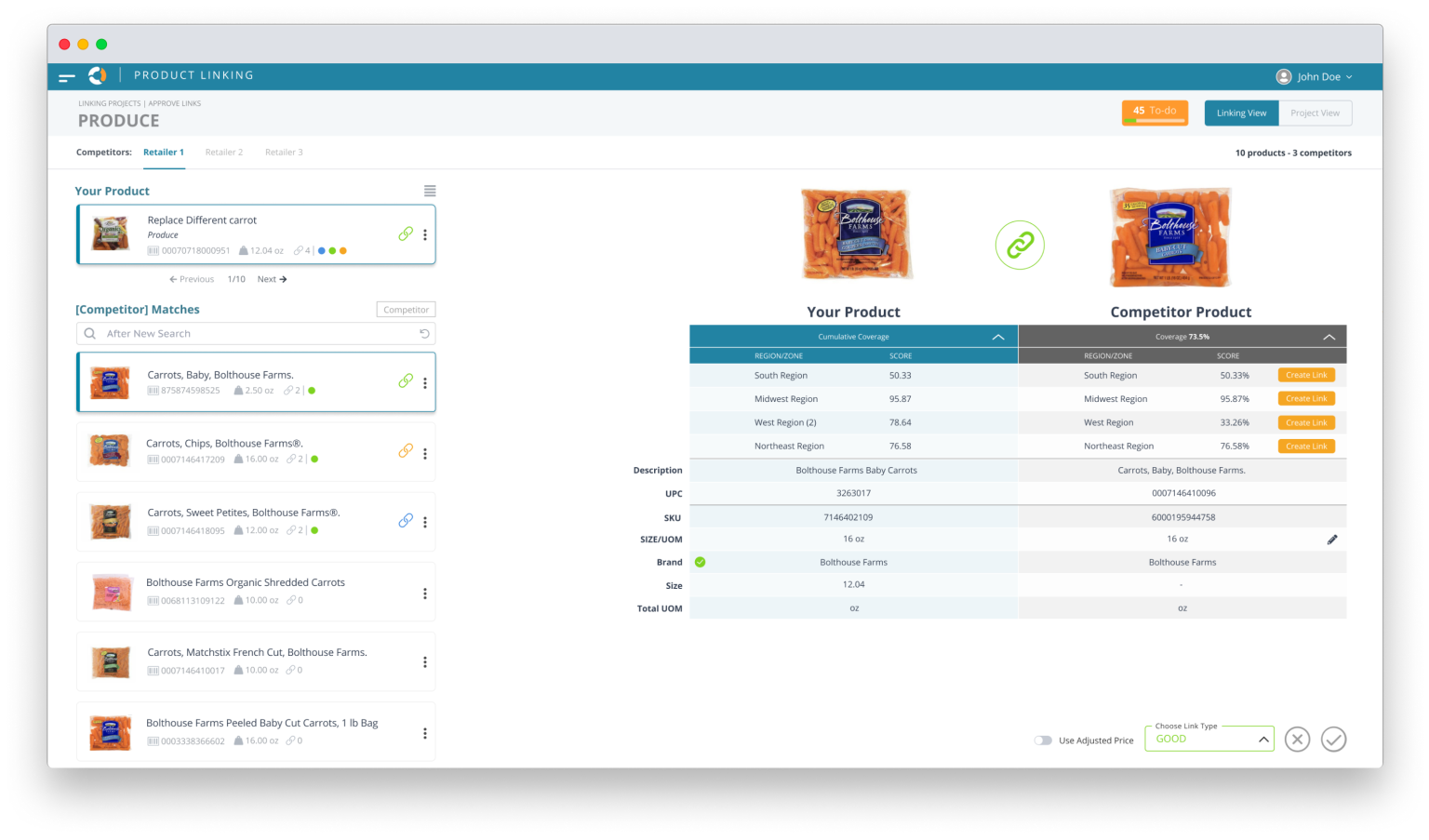Click Carrots, Matchstix French Cut title
This screenshot has width=1429, height=840.
[257, 652]
